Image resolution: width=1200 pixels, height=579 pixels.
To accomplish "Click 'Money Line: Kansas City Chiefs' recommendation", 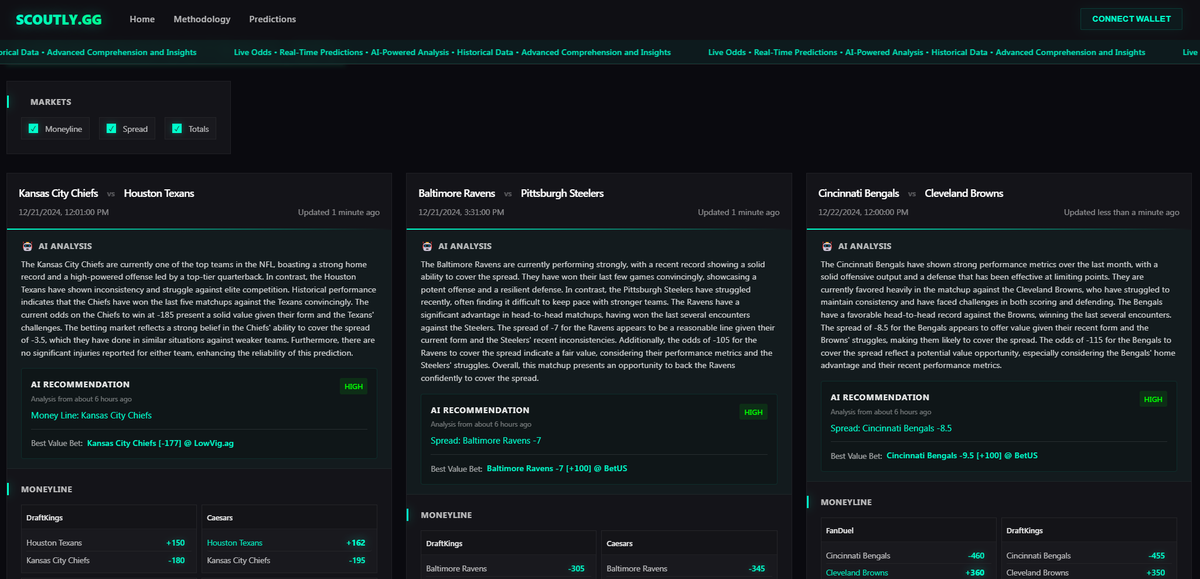I will pyautogui.click(x=91, y=415).
